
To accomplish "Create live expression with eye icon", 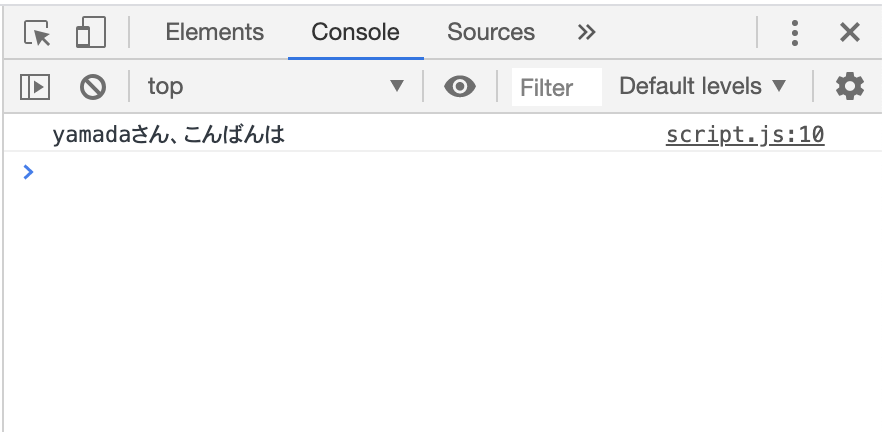I will pos(460,87).
